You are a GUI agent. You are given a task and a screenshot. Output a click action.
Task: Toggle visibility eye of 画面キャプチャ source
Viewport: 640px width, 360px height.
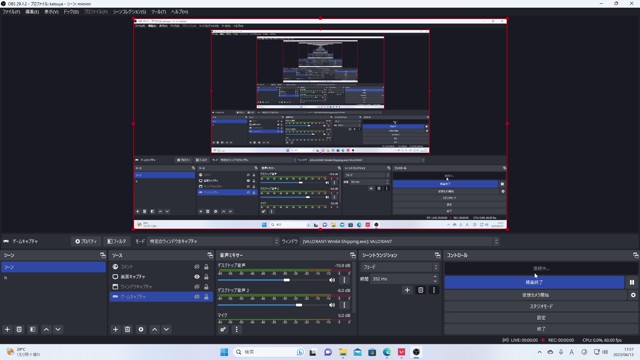197,277
